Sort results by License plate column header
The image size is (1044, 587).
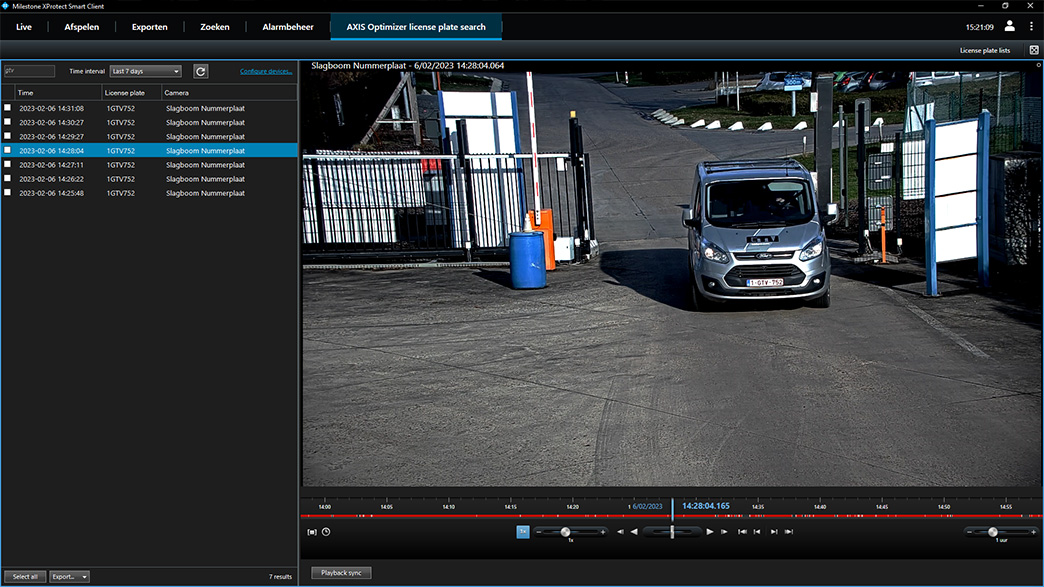pyautogui.click(x=132, y=93)
